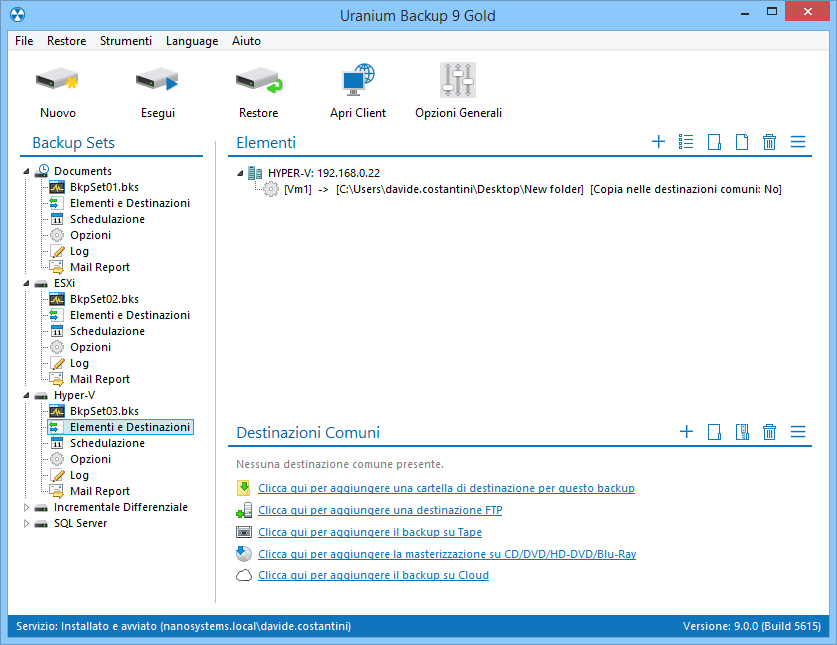Open the File menu
The width and height of the screenshot is (837, 645).
pyautogui.click(x=24, y=41)
